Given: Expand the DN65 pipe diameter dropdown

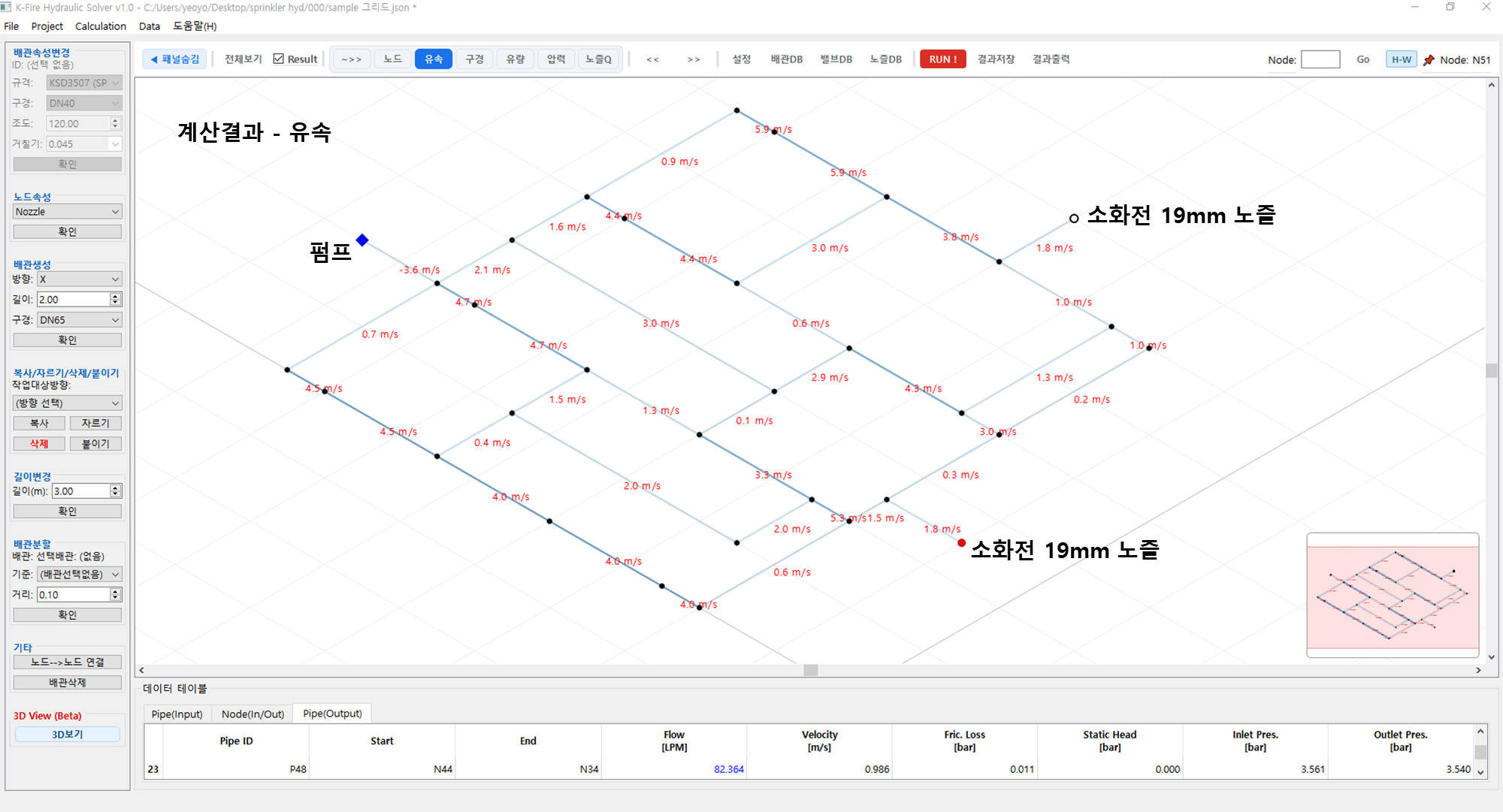Looking at the screenshot, I should (79, 320).
